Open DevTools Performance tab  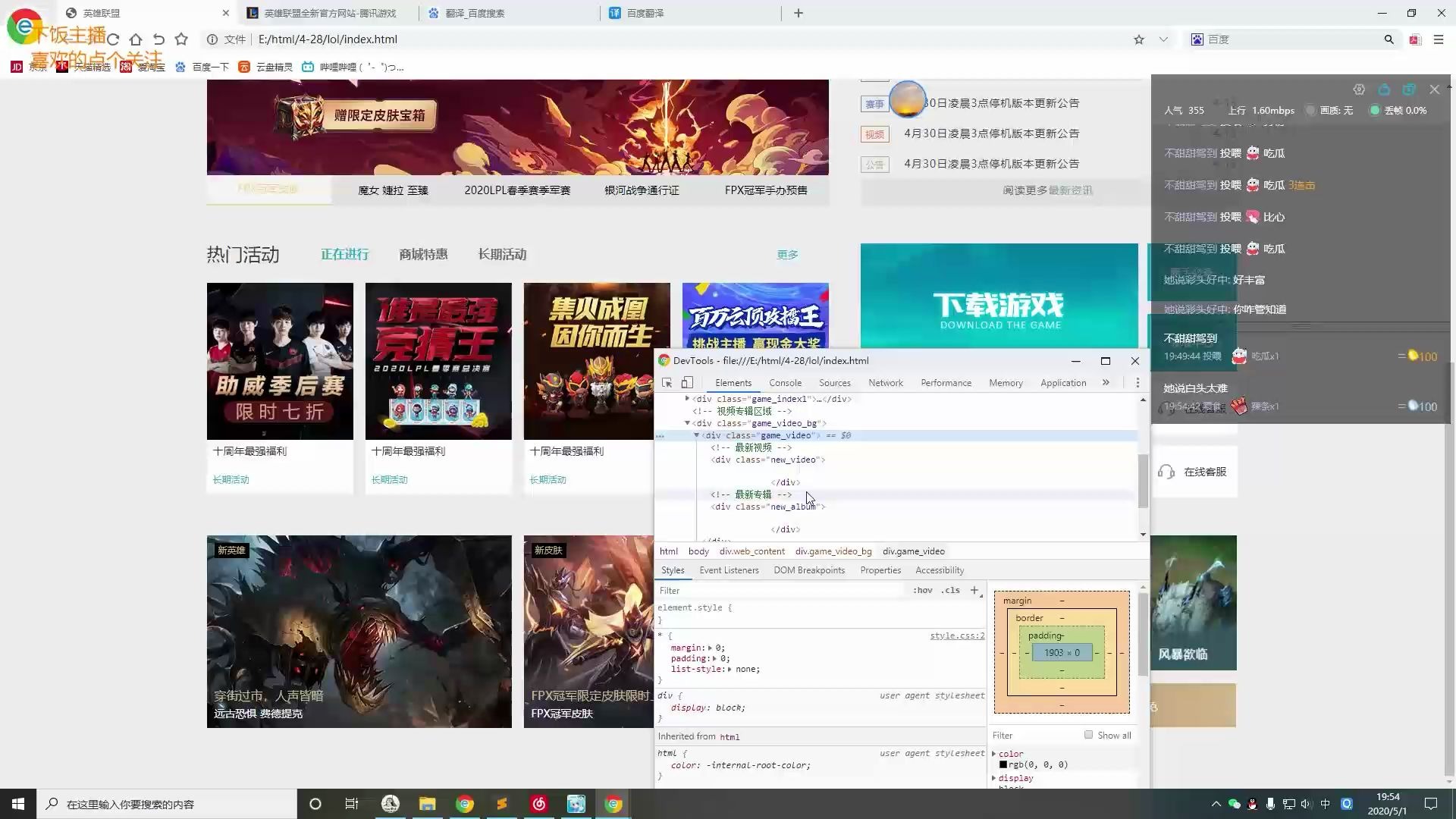pyautogui.click(x=946, y=383)
